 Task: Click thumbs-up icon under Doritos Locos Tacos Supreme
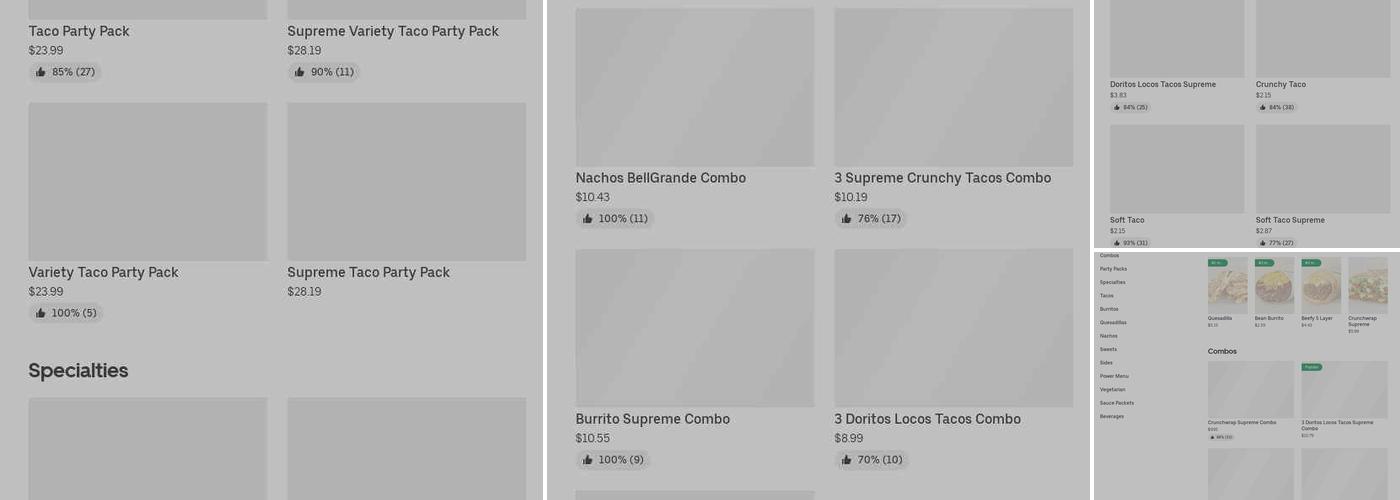[1117, 107]
